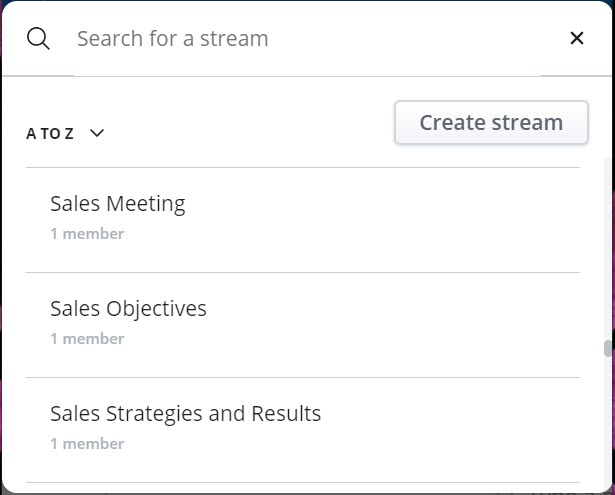Click scrollbar track above the thumb
This screenshot has width=615, height=495.
(x=608, y=249)
